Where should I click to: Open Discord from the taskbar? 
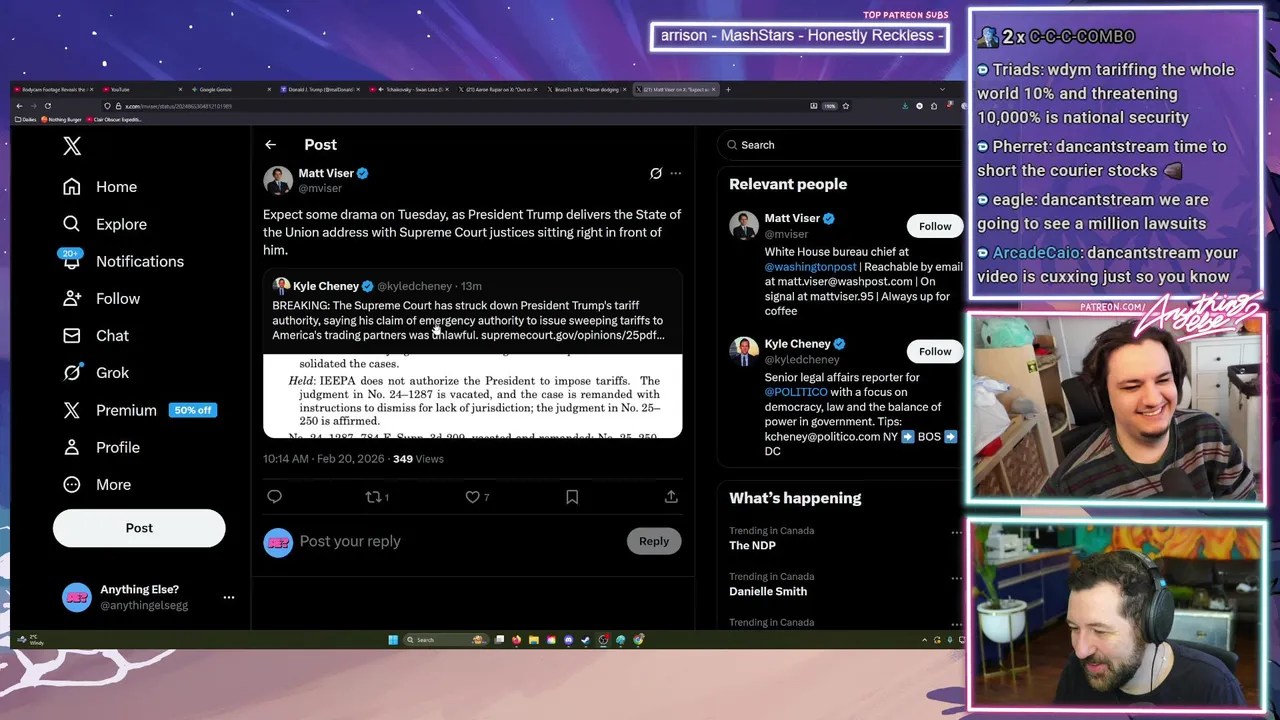coord(568,640)
